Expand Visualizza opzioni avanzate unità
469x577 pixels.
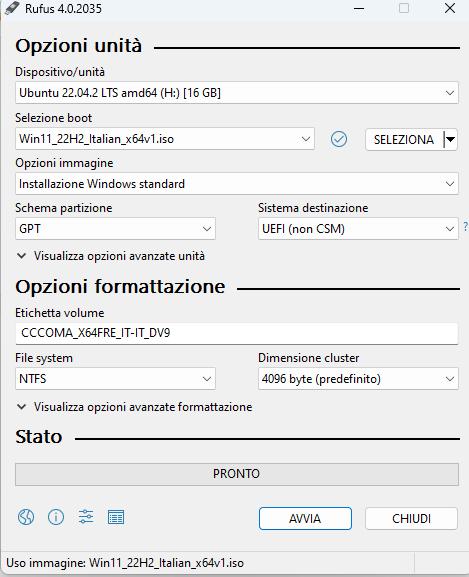111,256
